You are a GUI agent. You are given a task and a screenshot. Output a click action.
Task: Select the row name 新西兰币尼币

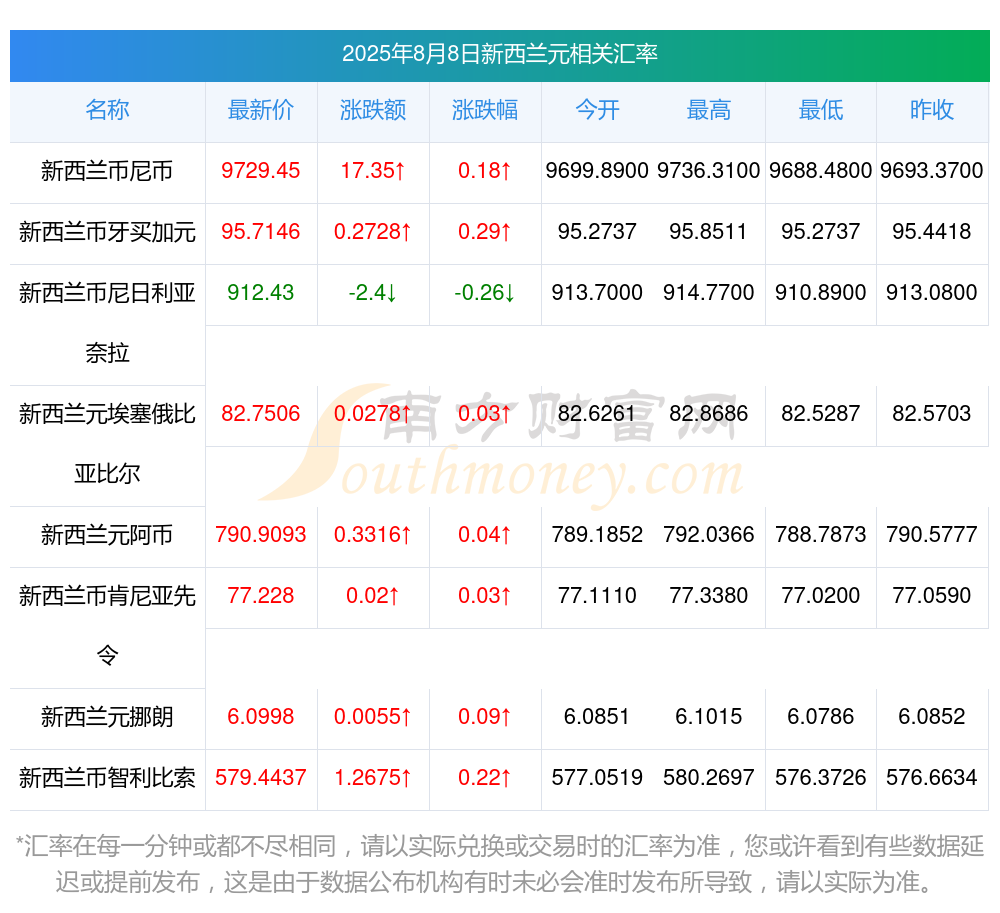point(107,171)
